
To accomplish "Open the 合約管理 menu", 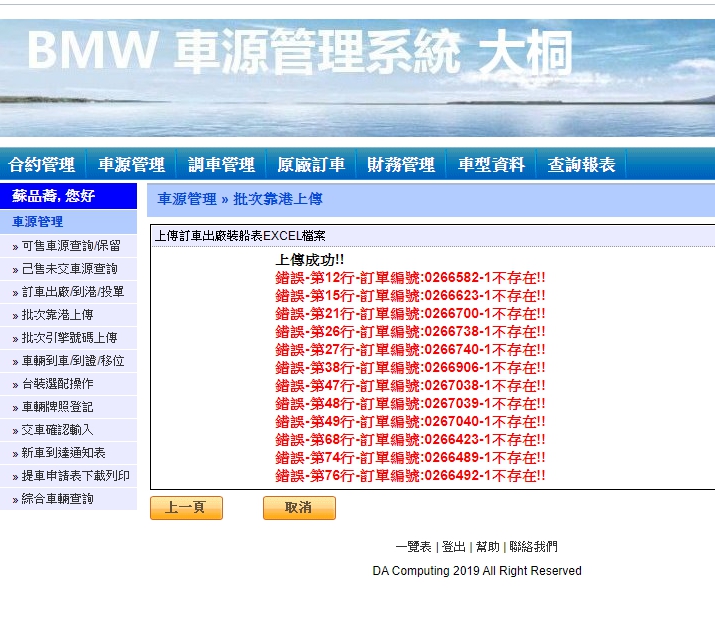I will (41, 165).
